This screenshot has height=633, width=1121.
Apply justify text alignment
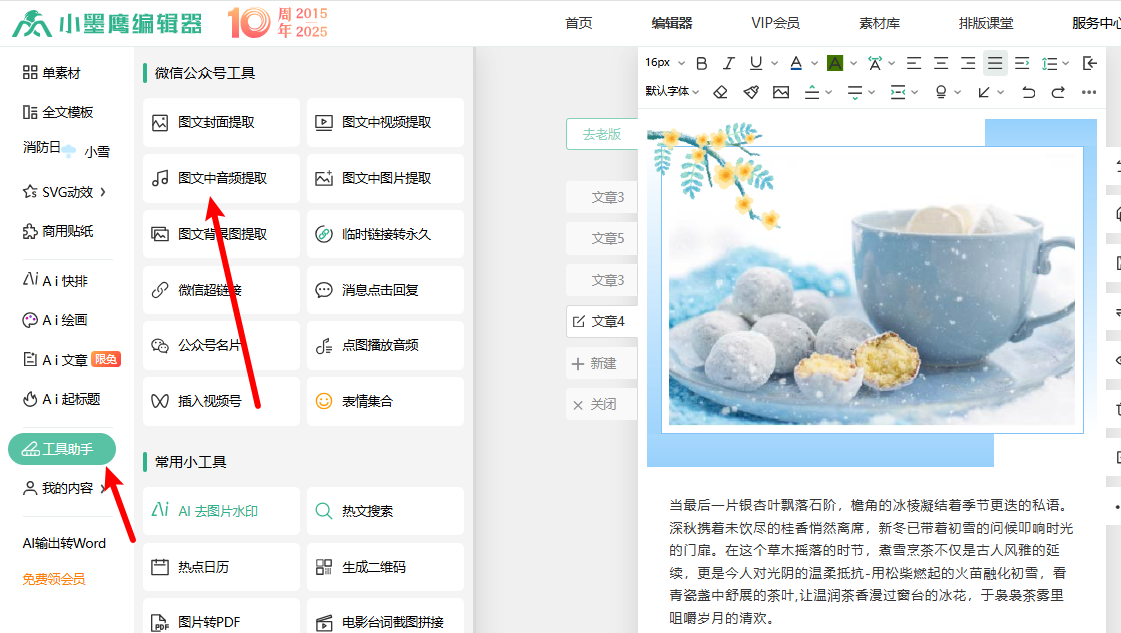pos(994,63)
